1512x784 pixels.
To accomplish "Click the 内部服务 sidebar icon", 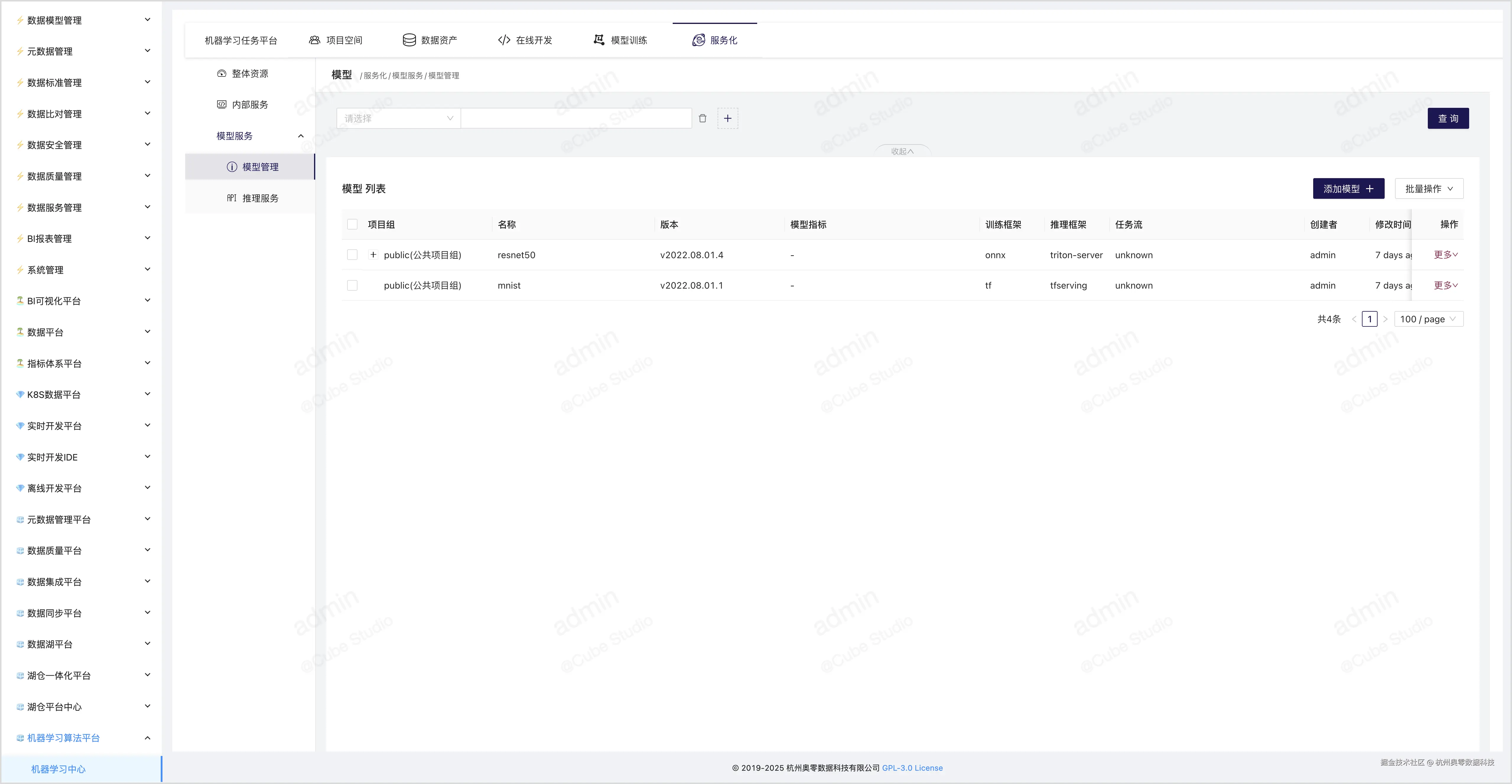I will click(221, 105).
